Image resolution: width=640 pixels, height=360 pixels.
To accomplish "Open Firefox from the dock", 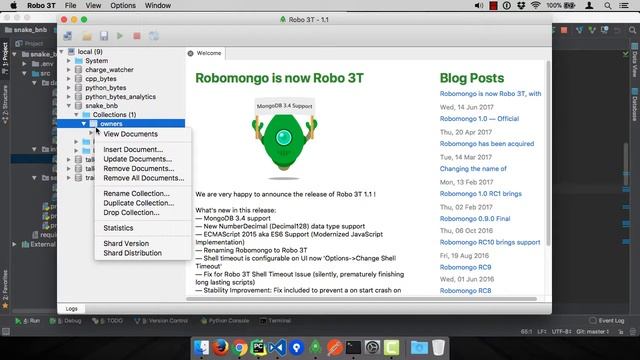I will [221, 348].
